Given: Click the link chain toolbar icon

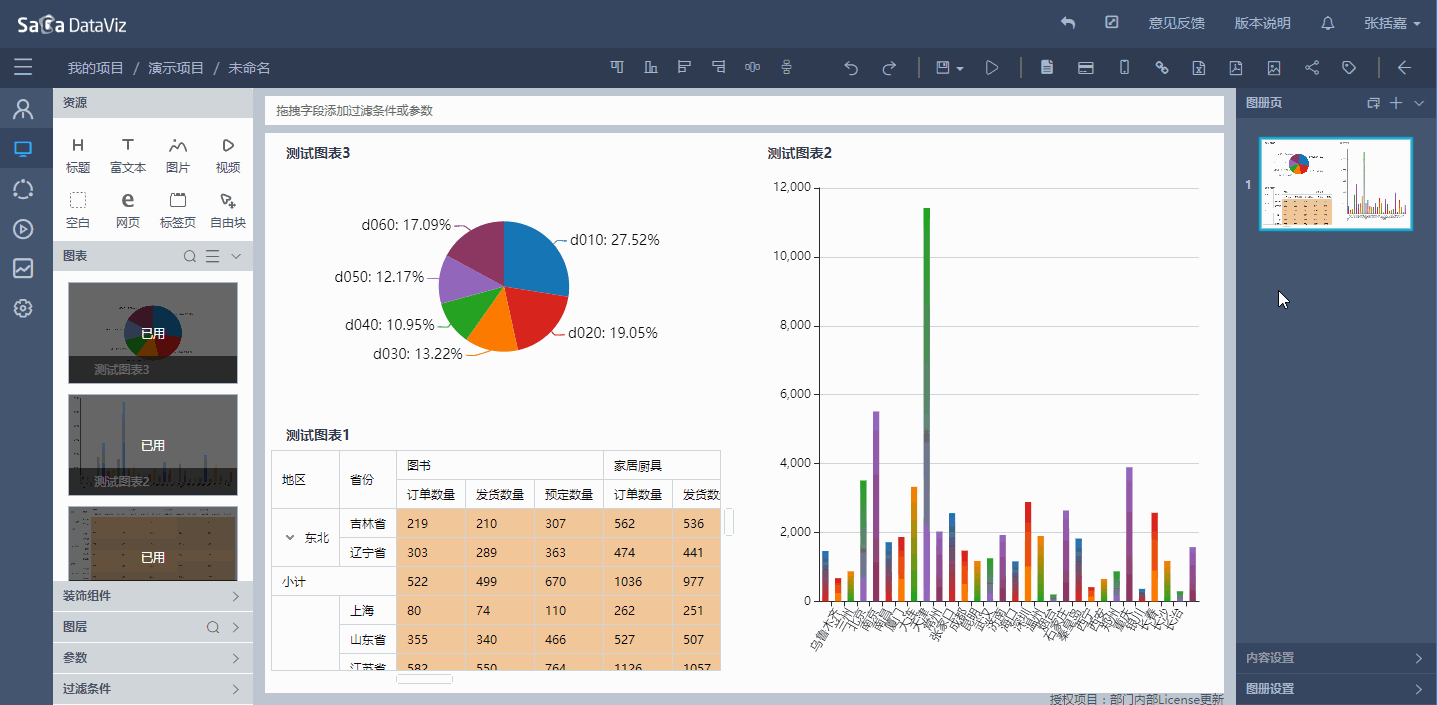Looking at the screenshot, I should point(1162,68).
